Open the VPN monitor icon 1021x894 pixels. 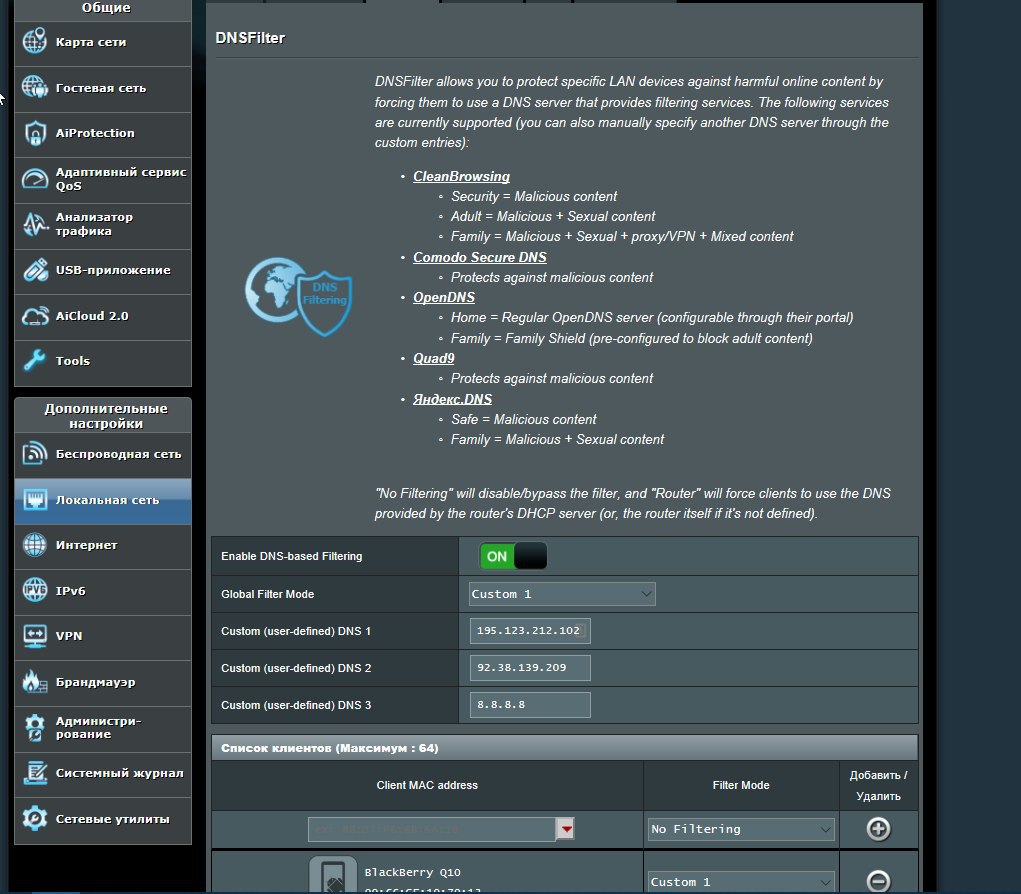click(35, 636)
